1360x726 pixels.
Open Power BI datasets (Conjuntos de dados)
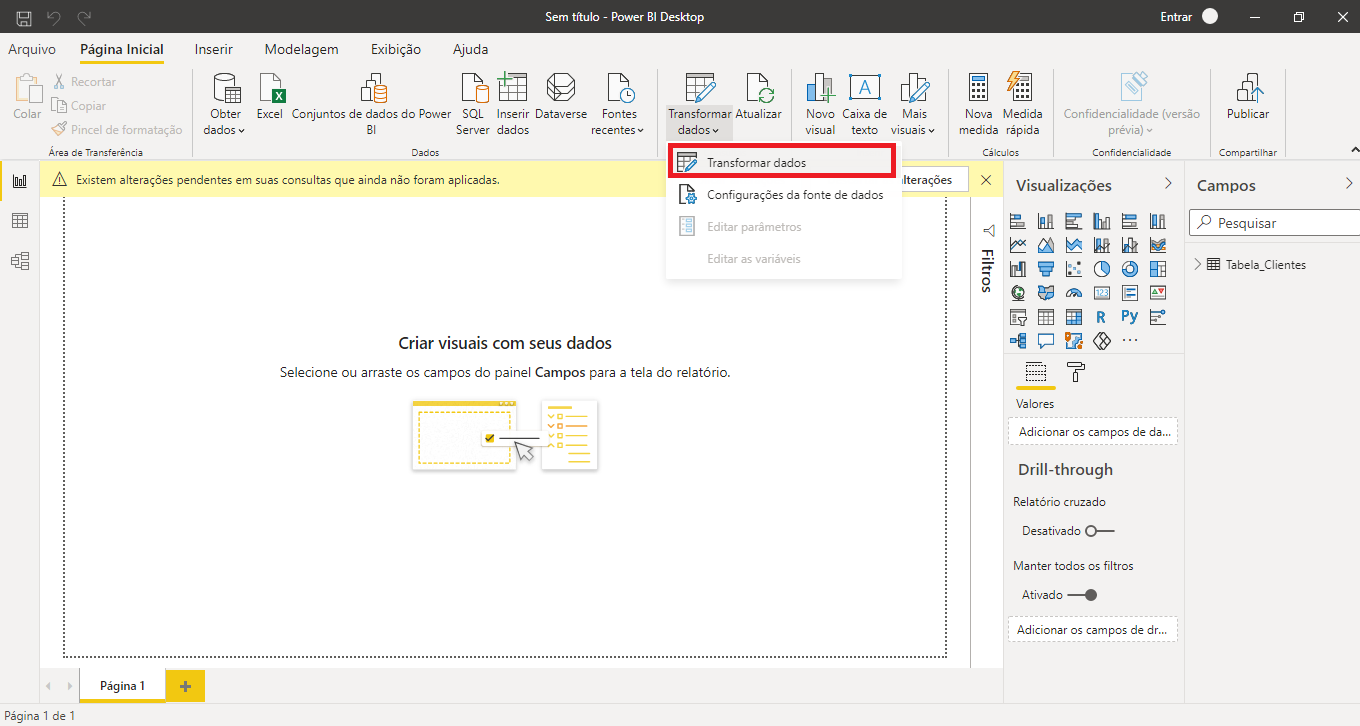point(372,104)
